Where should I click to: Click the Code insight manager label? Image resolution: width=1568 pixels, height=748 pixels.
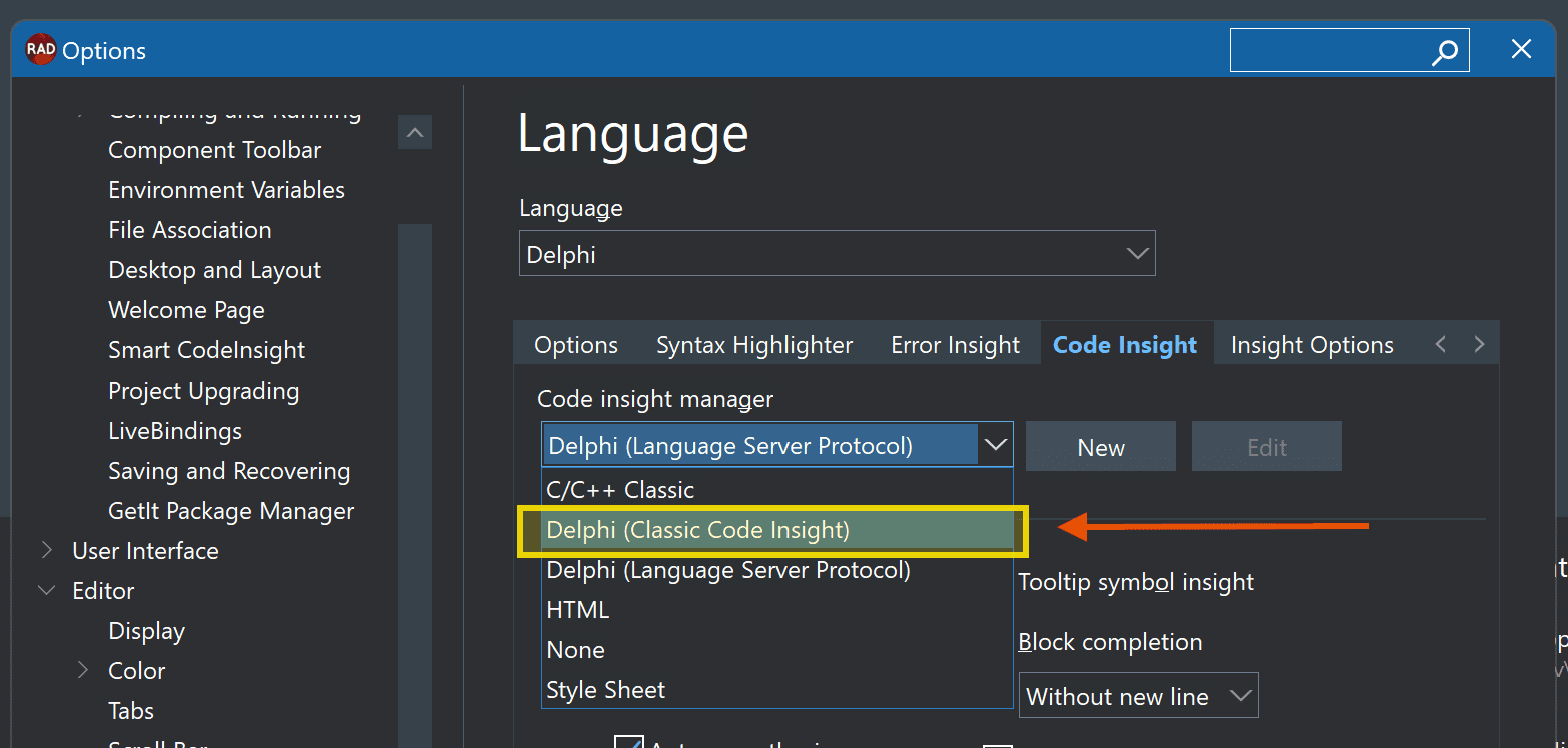(655, 399)
